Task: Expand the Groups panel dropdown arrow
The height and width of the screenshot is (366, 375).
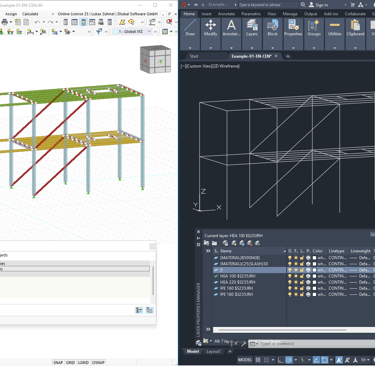Action: point(314,48)
